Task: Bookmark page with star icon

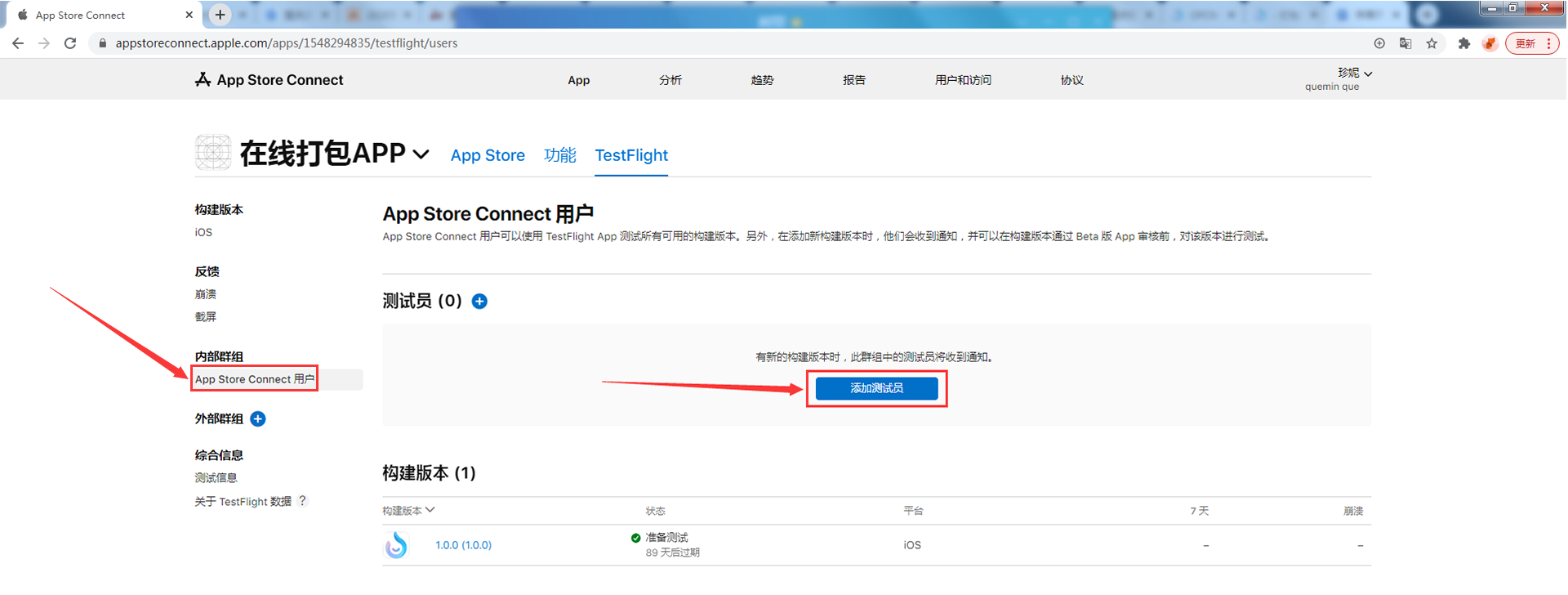Action: 1432,43
